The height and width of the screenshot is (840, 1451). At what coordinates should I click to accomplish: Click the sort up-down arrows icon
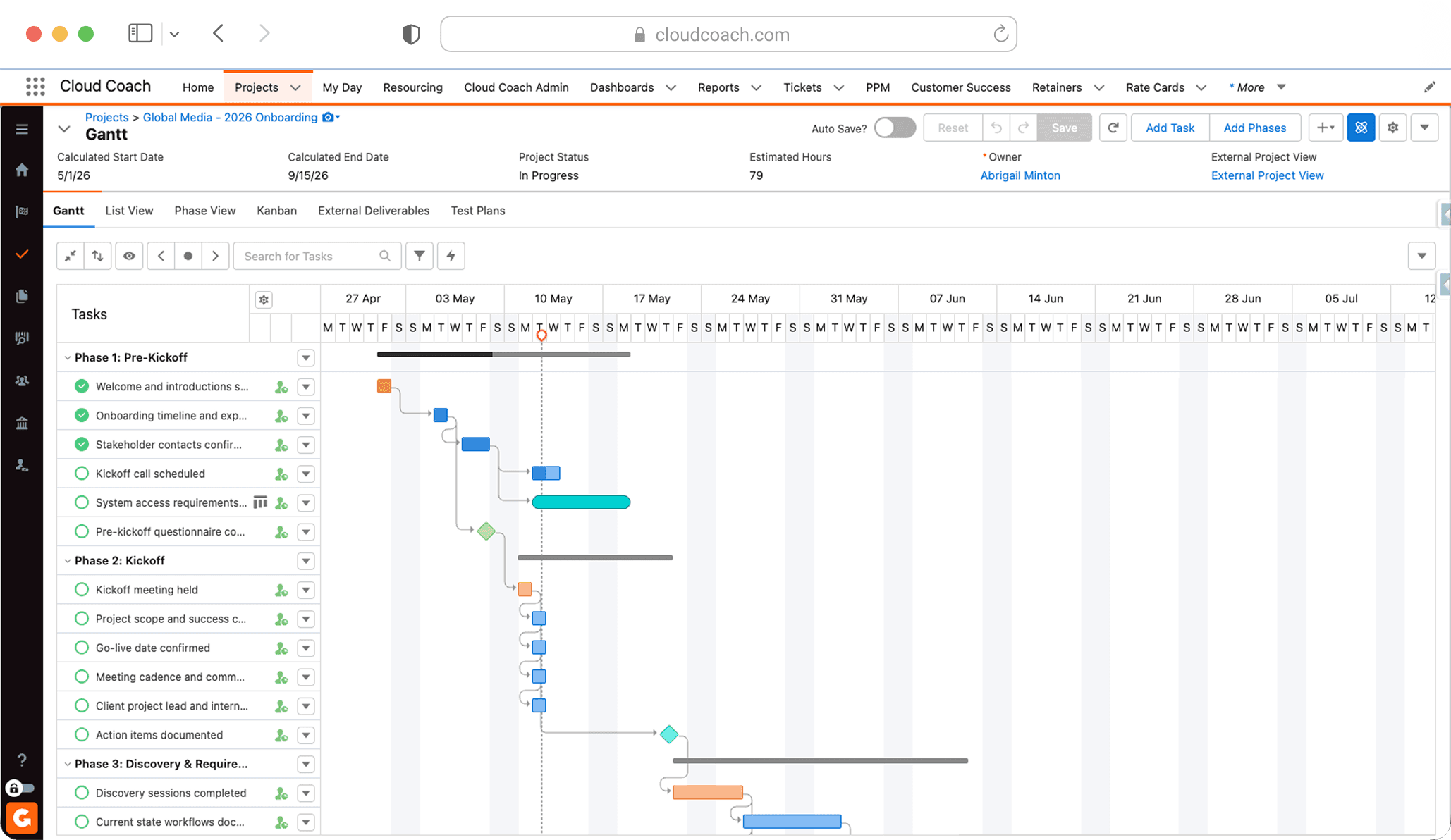[97, 256]
